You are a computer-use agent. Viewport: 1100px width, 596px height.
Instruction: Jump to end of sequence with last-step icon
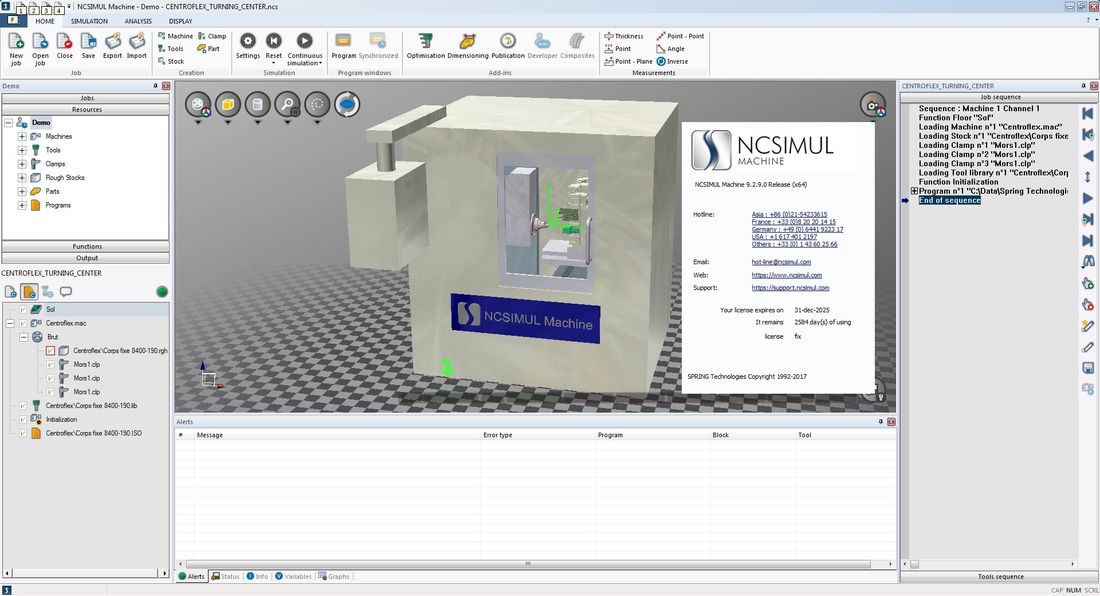pyautogui.click(x=1087, y=241)
